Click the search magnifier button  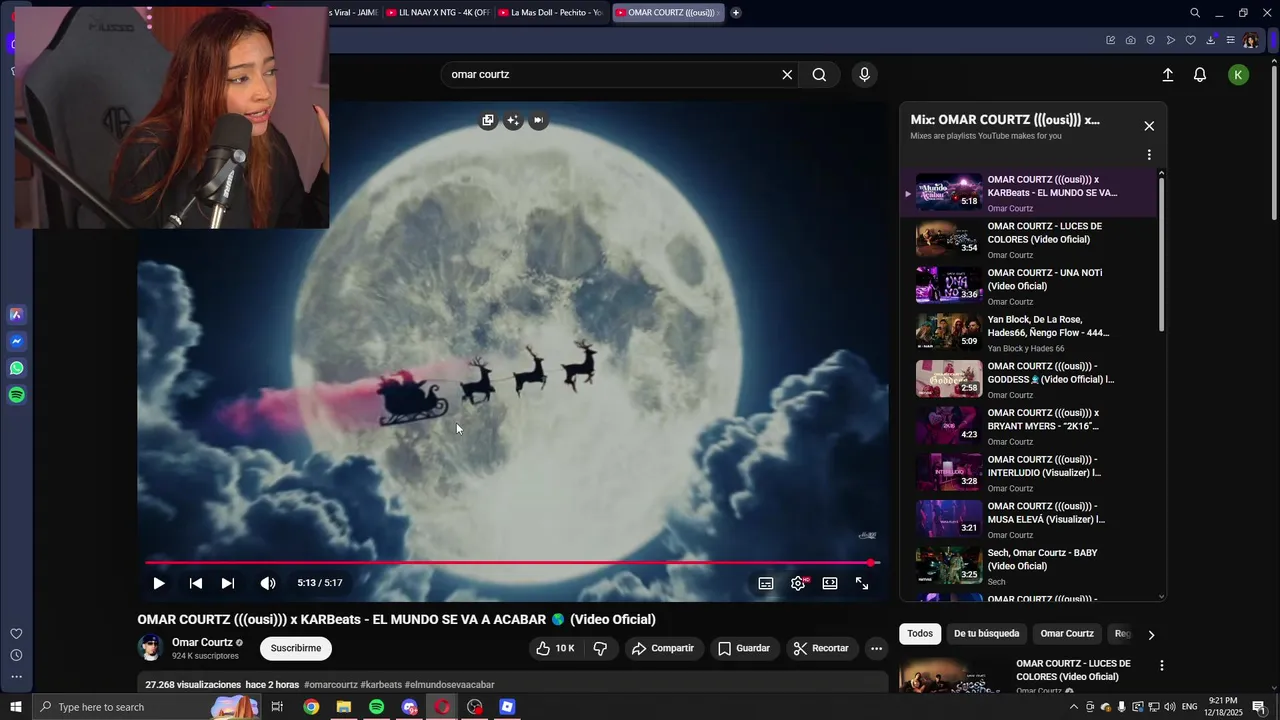(x=819, y=74)
